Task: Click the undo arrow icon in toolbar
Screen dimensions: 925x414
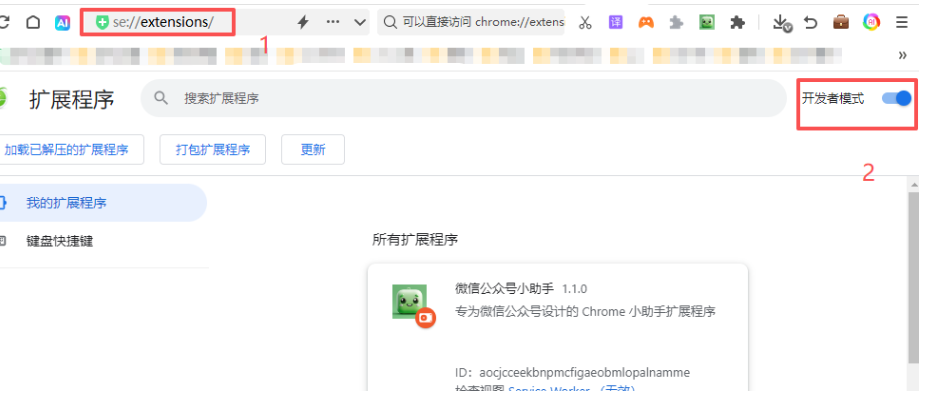Action: pos(811,22)
